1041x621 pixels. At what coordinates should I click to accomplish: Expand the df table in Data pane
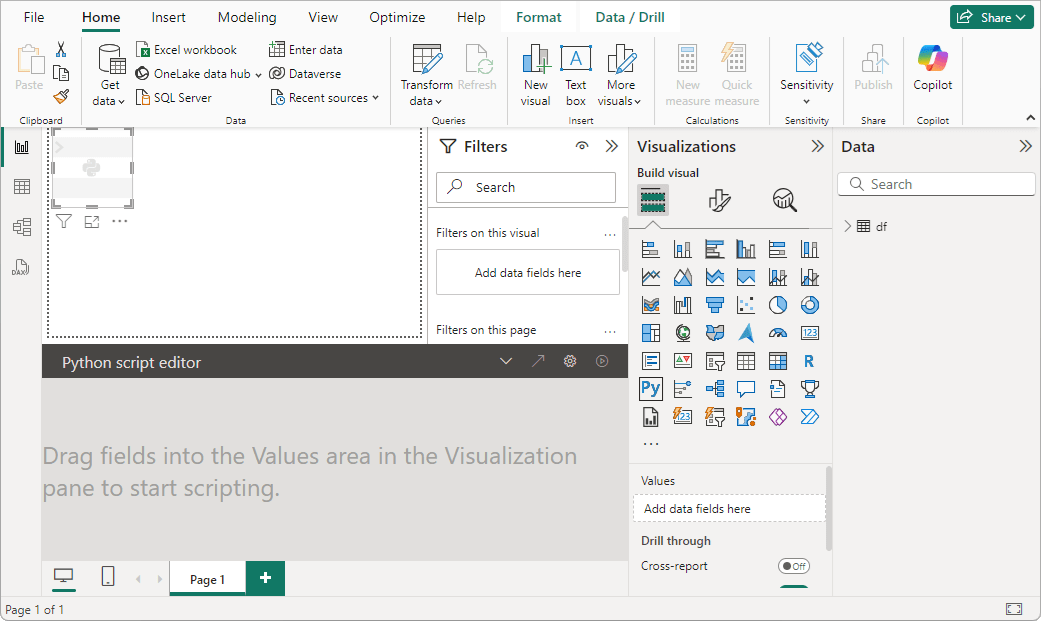(x=848, y=226)
